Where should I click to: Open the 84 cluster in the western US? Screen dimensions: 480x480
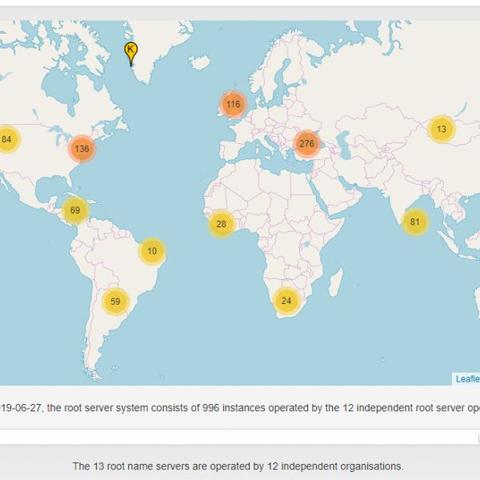(7, 139)
